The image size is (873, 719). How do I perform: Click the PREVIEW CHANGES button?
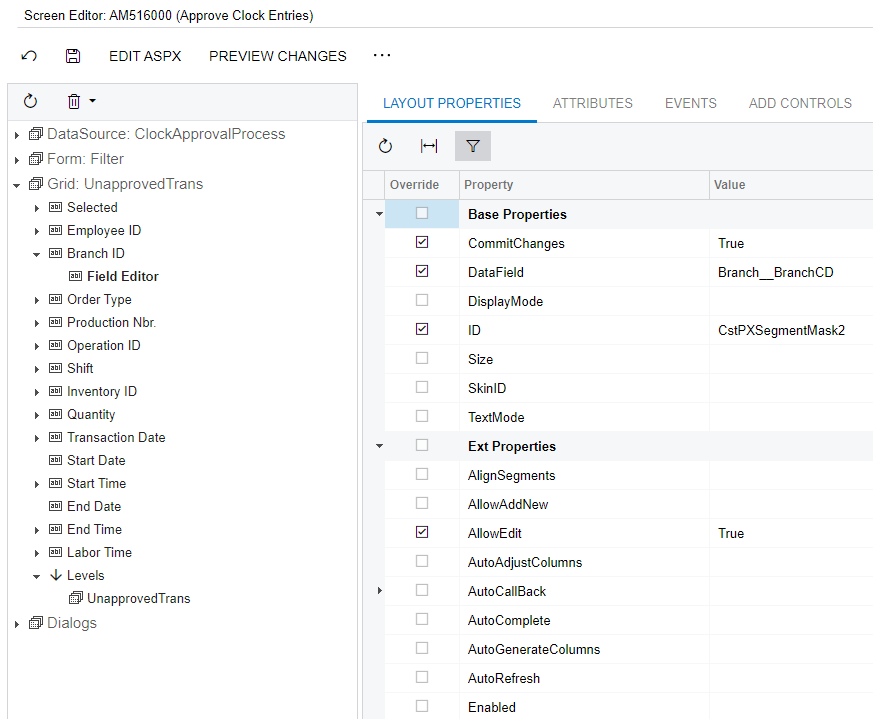(x=278, y=56)
